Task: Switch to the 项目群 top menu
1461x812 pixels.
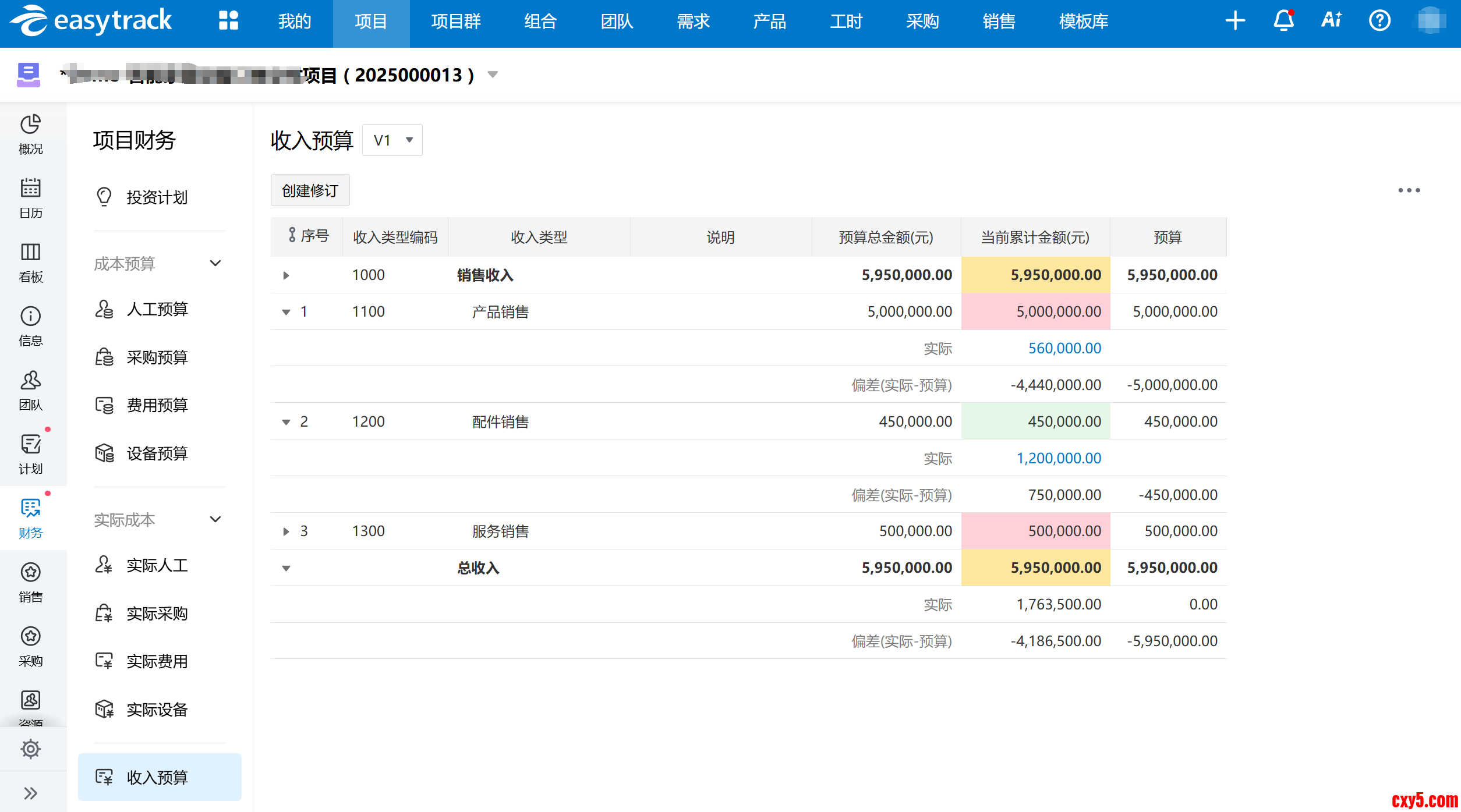Action: click(x=455, y=22)
